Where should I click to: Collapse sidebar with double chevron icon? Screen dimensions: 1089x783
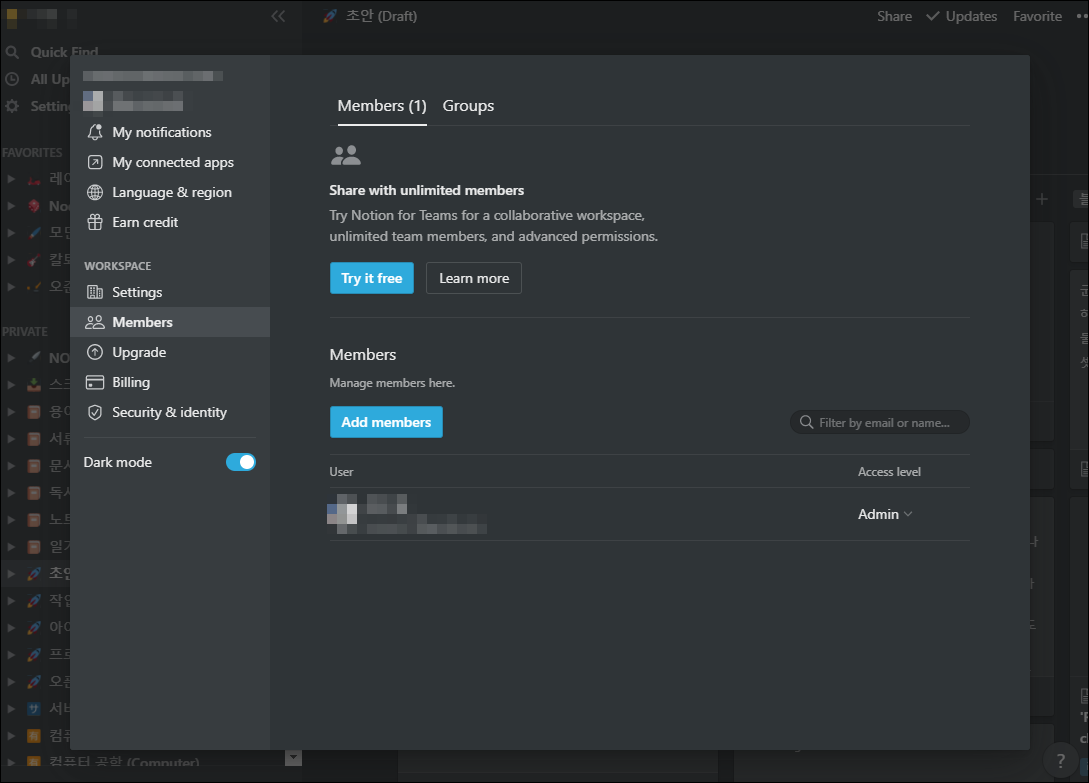point(278,16)
